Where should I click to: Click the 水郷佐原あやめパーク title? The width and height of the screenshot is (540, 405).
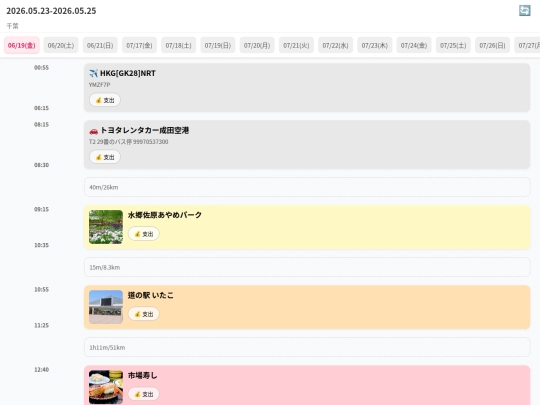(165, 215)
